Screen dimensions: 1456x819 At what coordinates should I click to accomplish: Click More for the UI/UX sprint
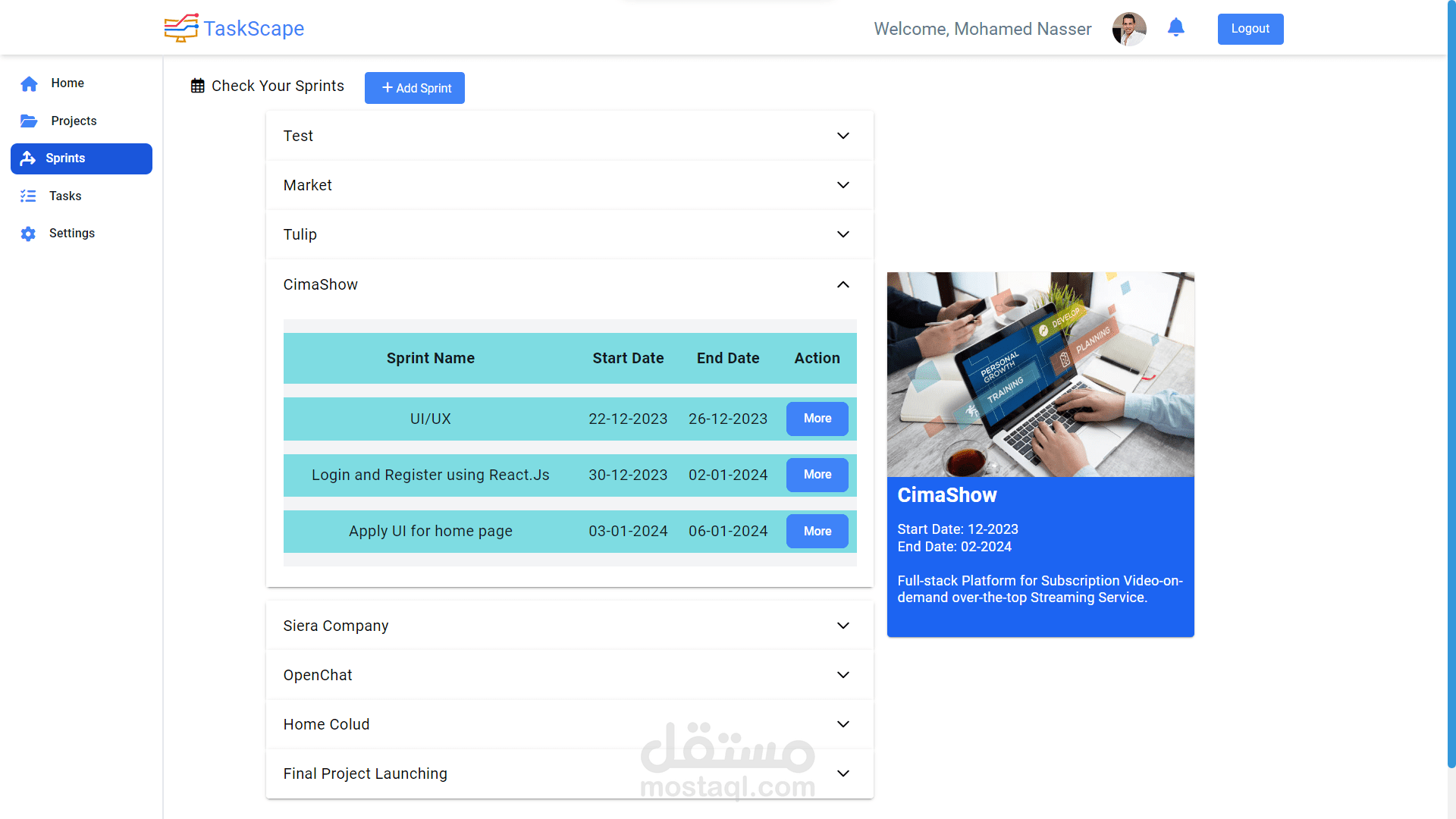click(817, 419)
